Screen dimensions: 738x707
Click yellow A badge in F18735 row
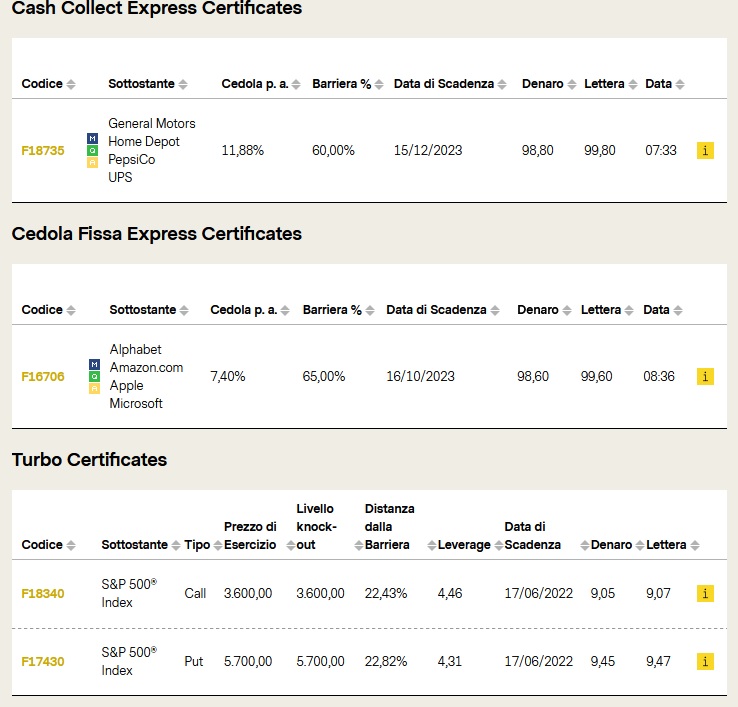click(x=93, y=162)
